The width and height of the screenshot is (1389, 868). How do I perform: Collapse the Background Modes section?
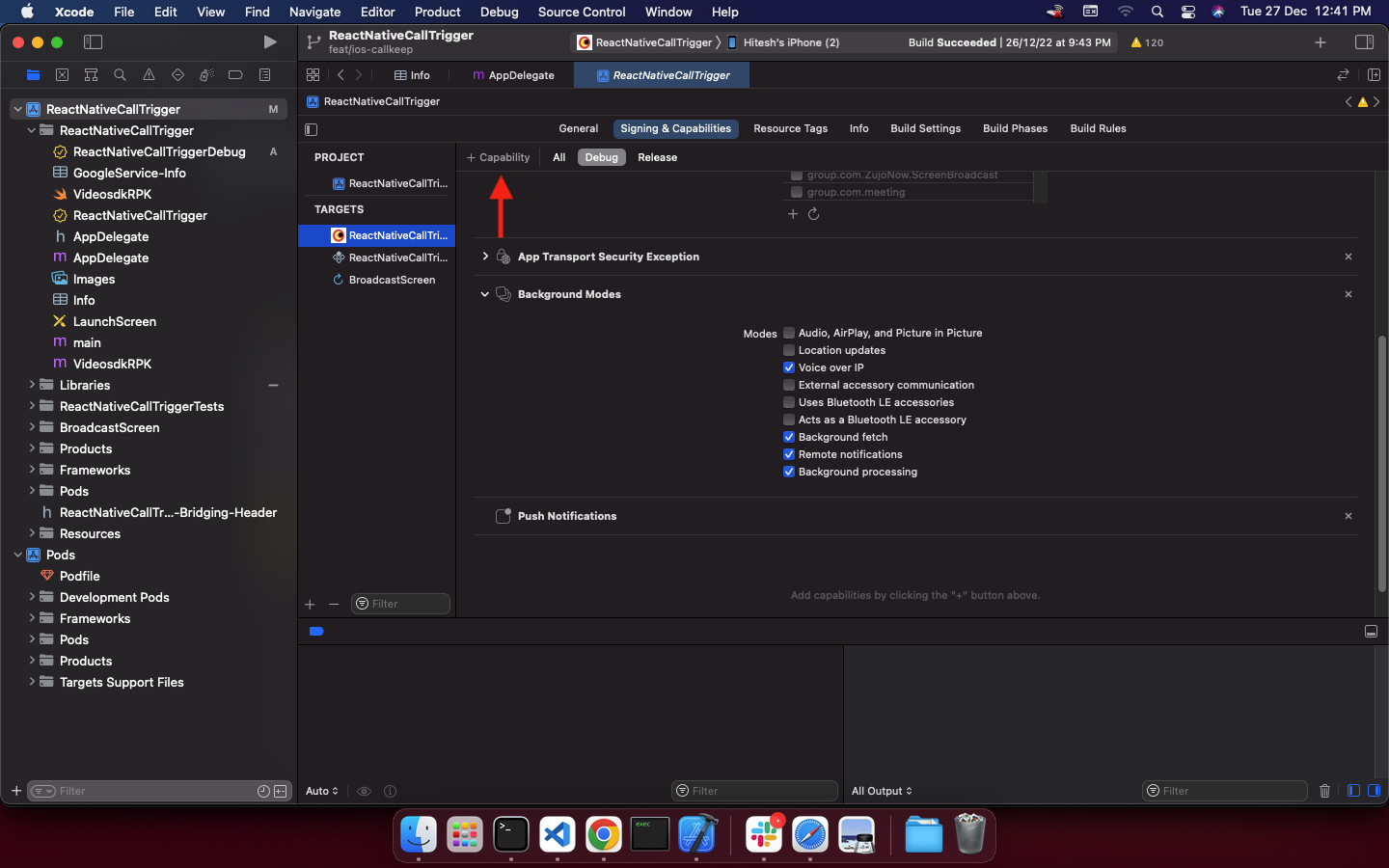tap(485, 294)
